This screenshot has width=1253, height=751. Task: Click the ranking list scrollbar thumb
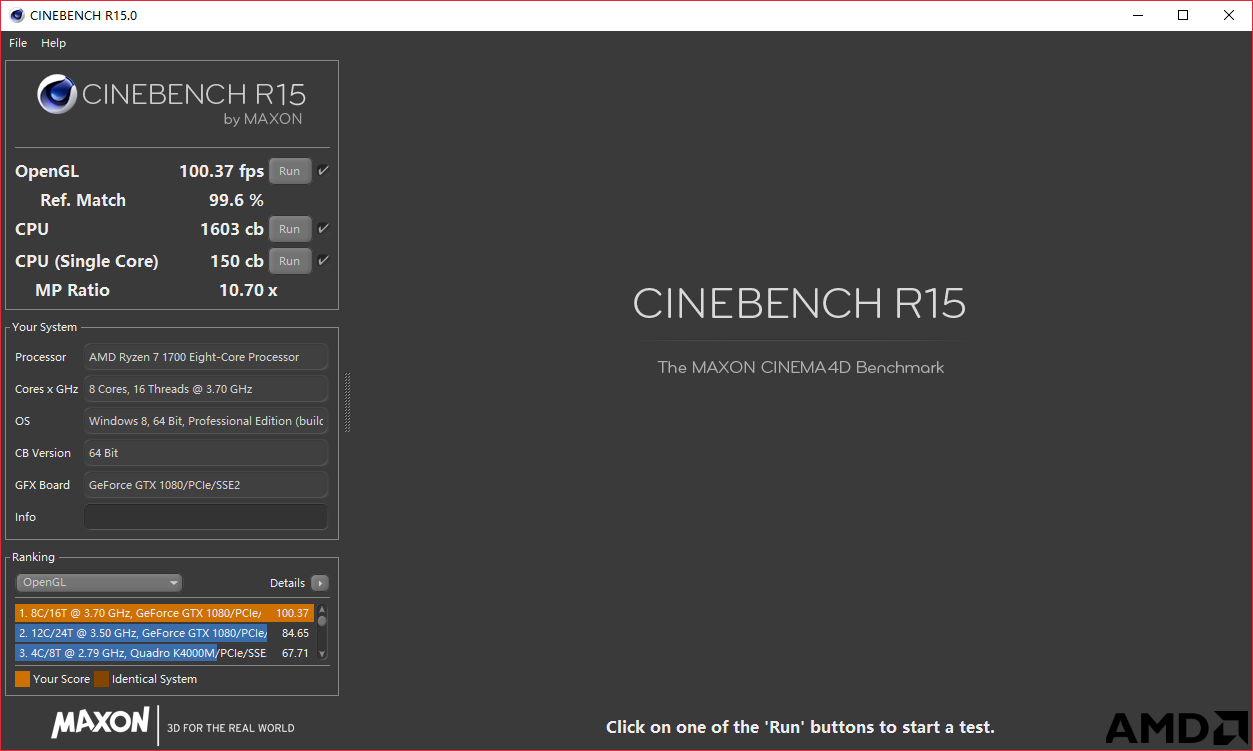tap(322, 621)
